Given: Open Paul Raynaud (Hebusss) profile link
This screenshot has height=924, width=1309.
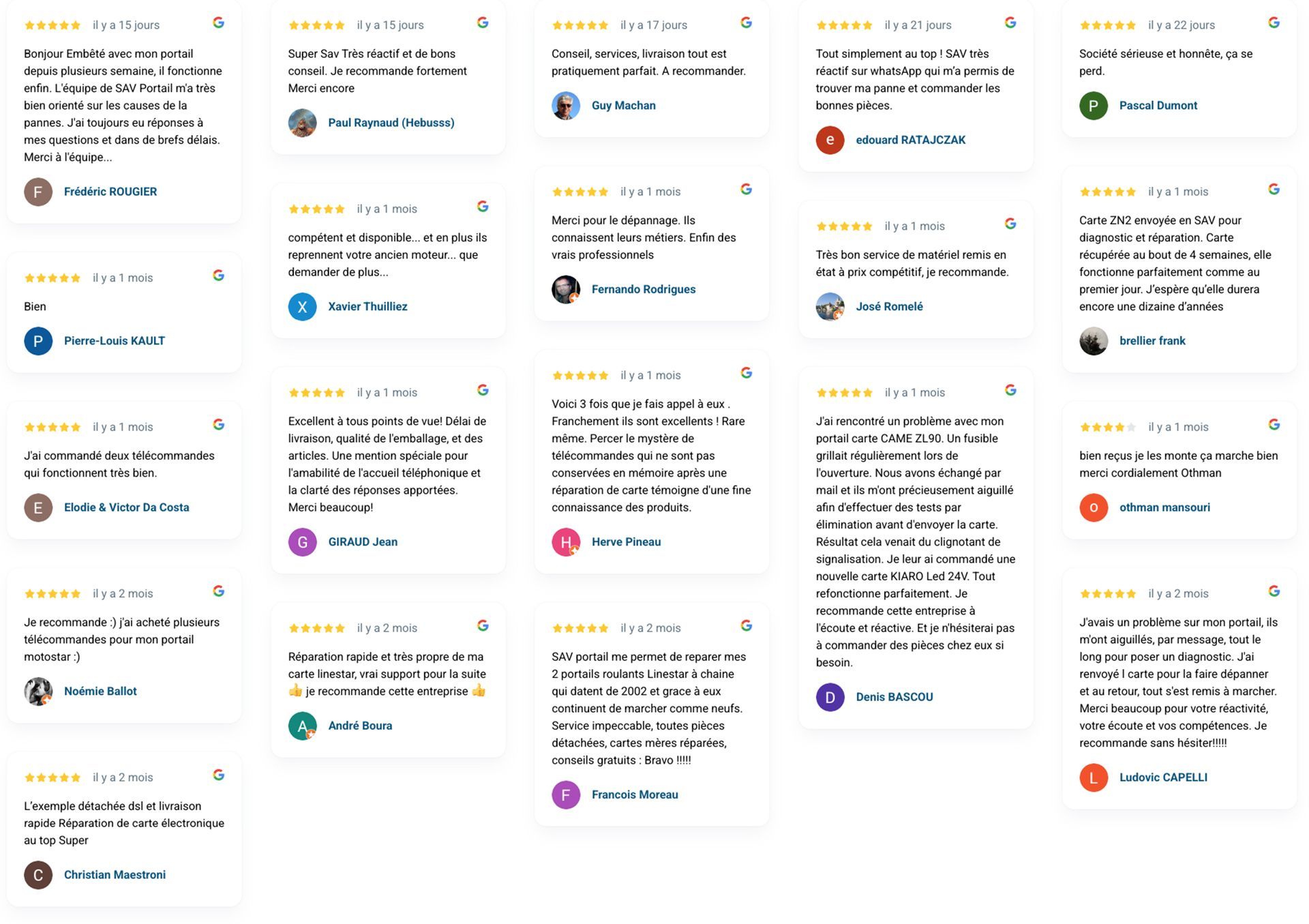Looking at the screenshot, I should tap(391, 123).
